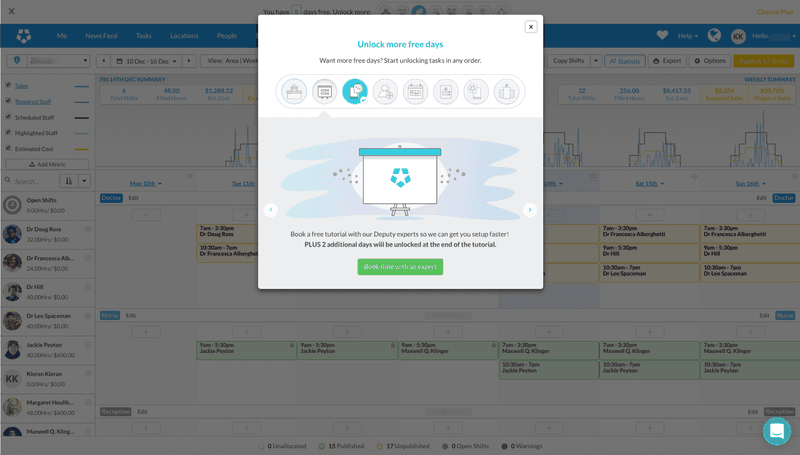
Task: Open the Intercom chat bubble
Action: pos(777,431)
